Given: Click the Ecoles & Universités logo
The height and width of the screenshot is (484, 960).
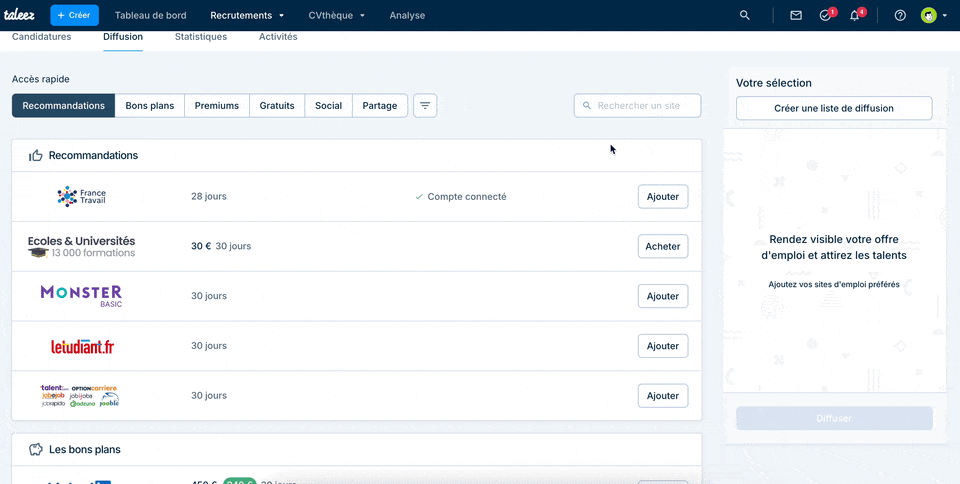Looking at the screenshot, I should pos(81,247).
